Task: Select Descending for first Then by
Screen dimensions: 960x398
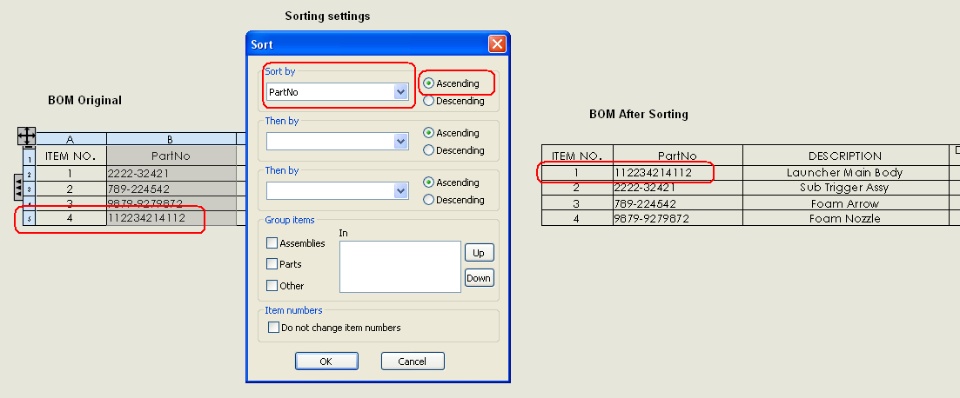Action: (x=429, y=151)
